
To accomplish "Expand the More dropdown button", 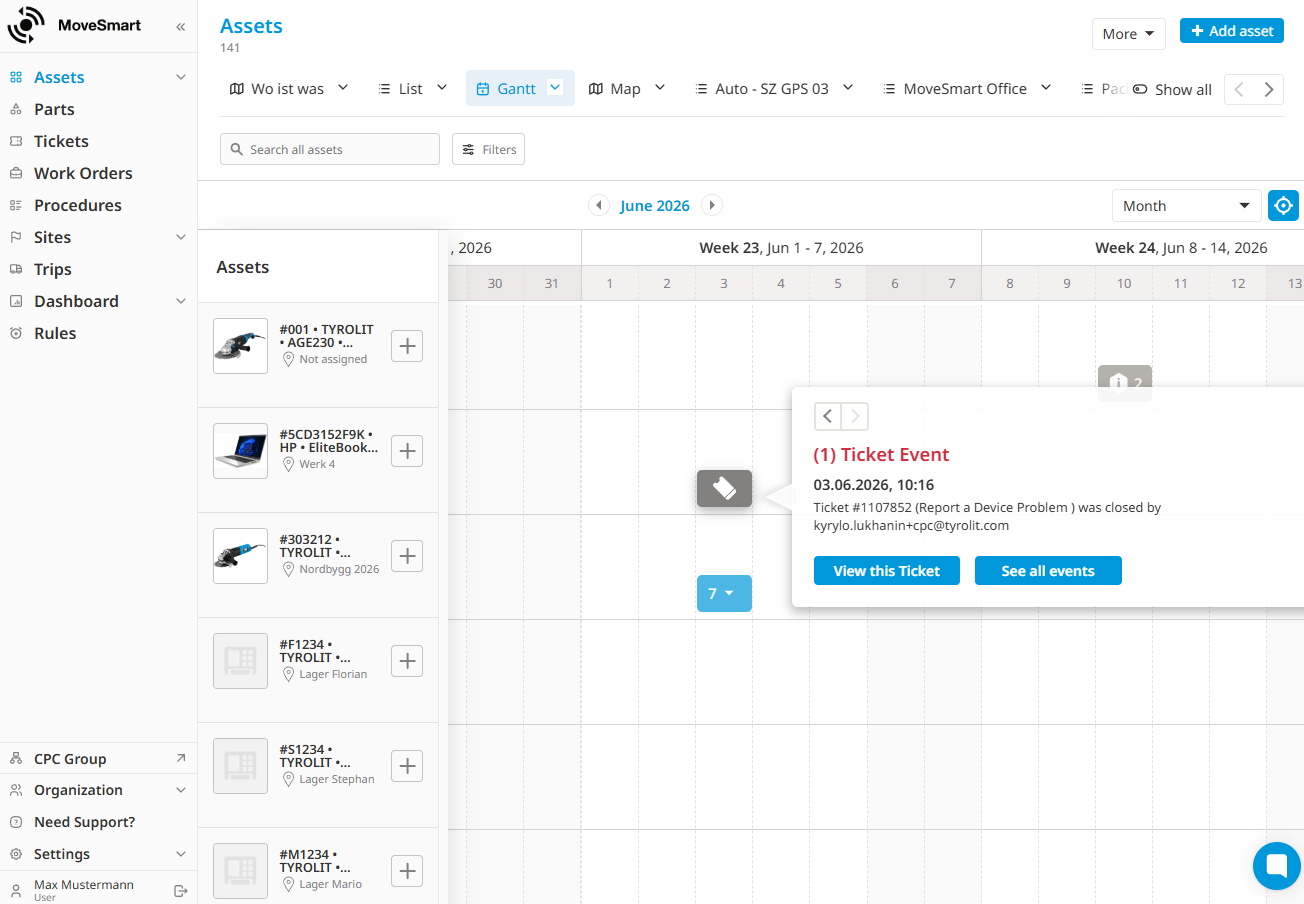I will (1129, 33).
